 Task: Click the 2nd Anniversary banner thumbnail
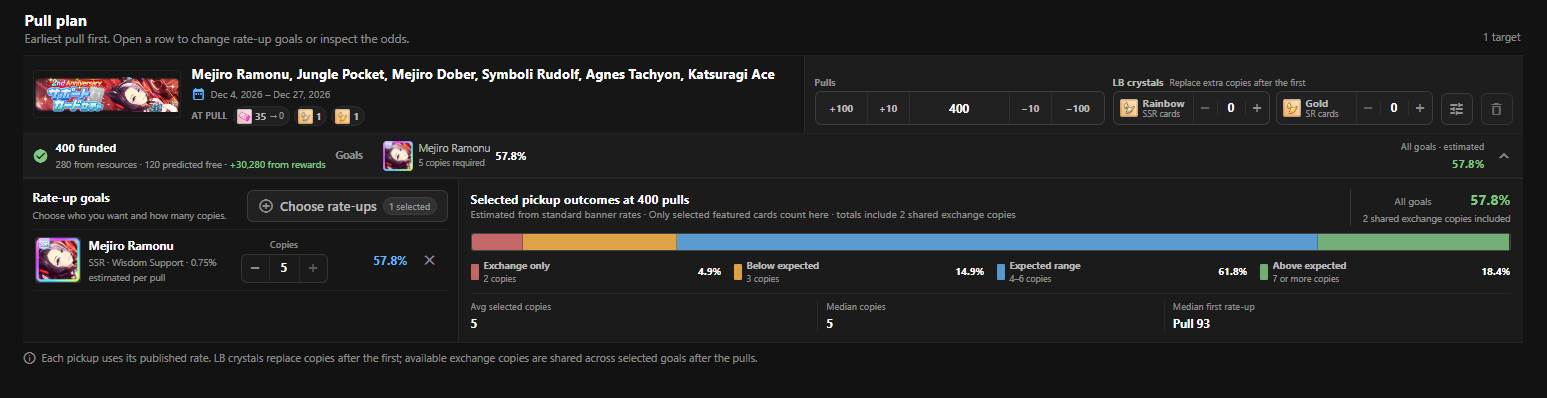pyautogui.click(x=107, y=94)
